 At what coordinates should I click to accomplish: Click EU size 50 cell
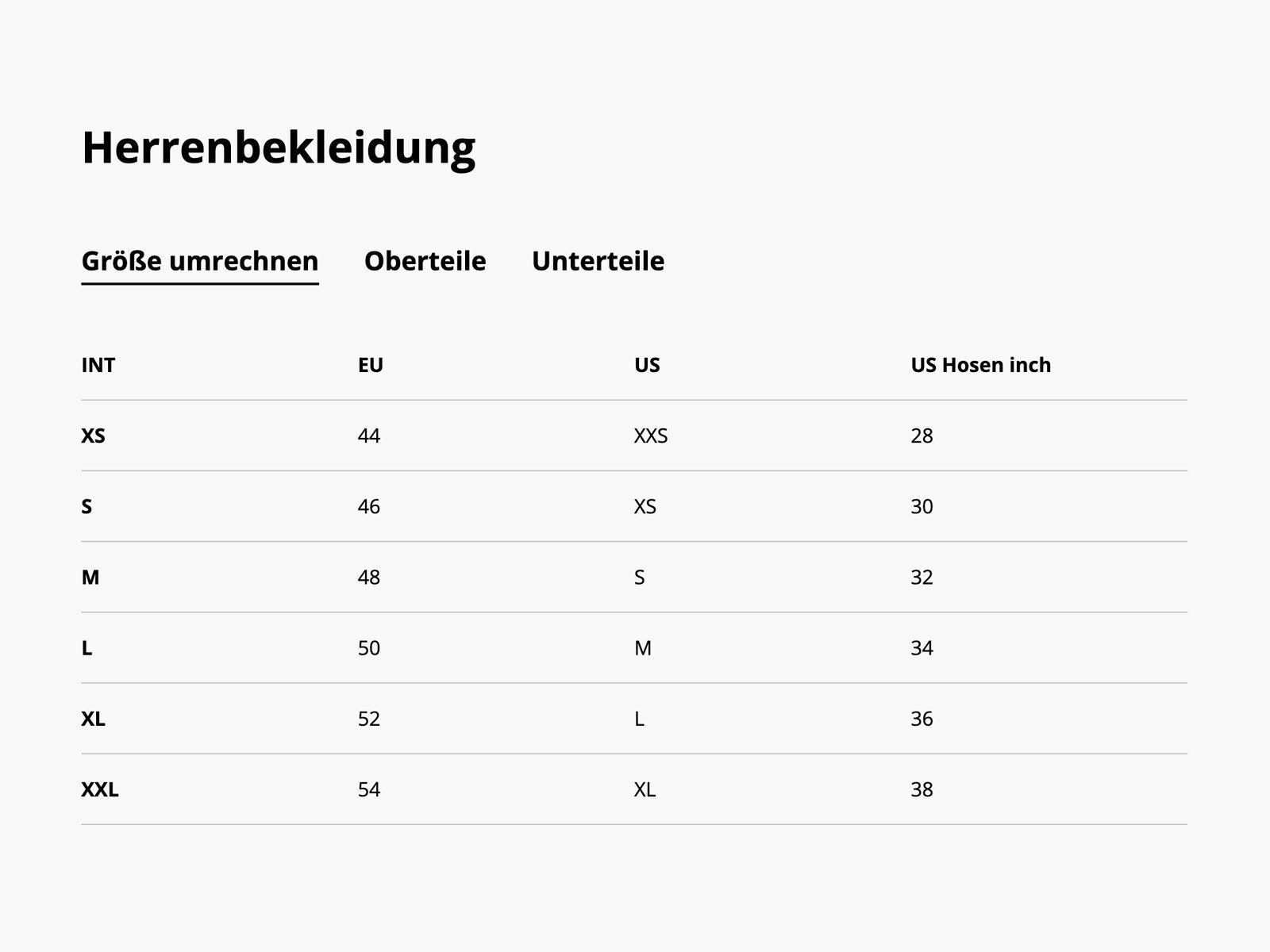pos(369,648)
